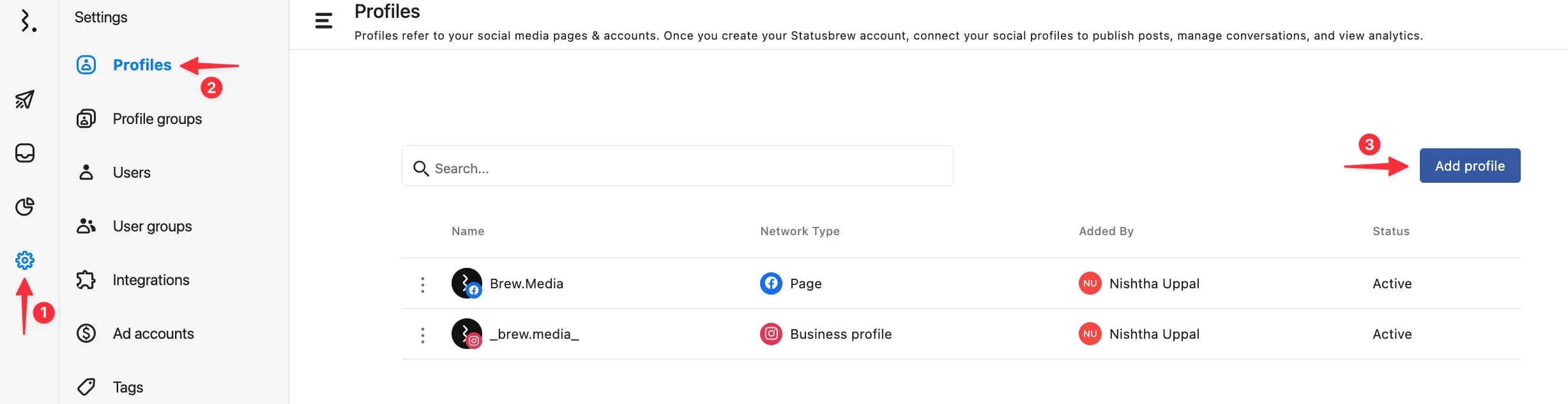Open User groups settings
The height and width of the screenshot is (404, 1568).
coord(152,226)
